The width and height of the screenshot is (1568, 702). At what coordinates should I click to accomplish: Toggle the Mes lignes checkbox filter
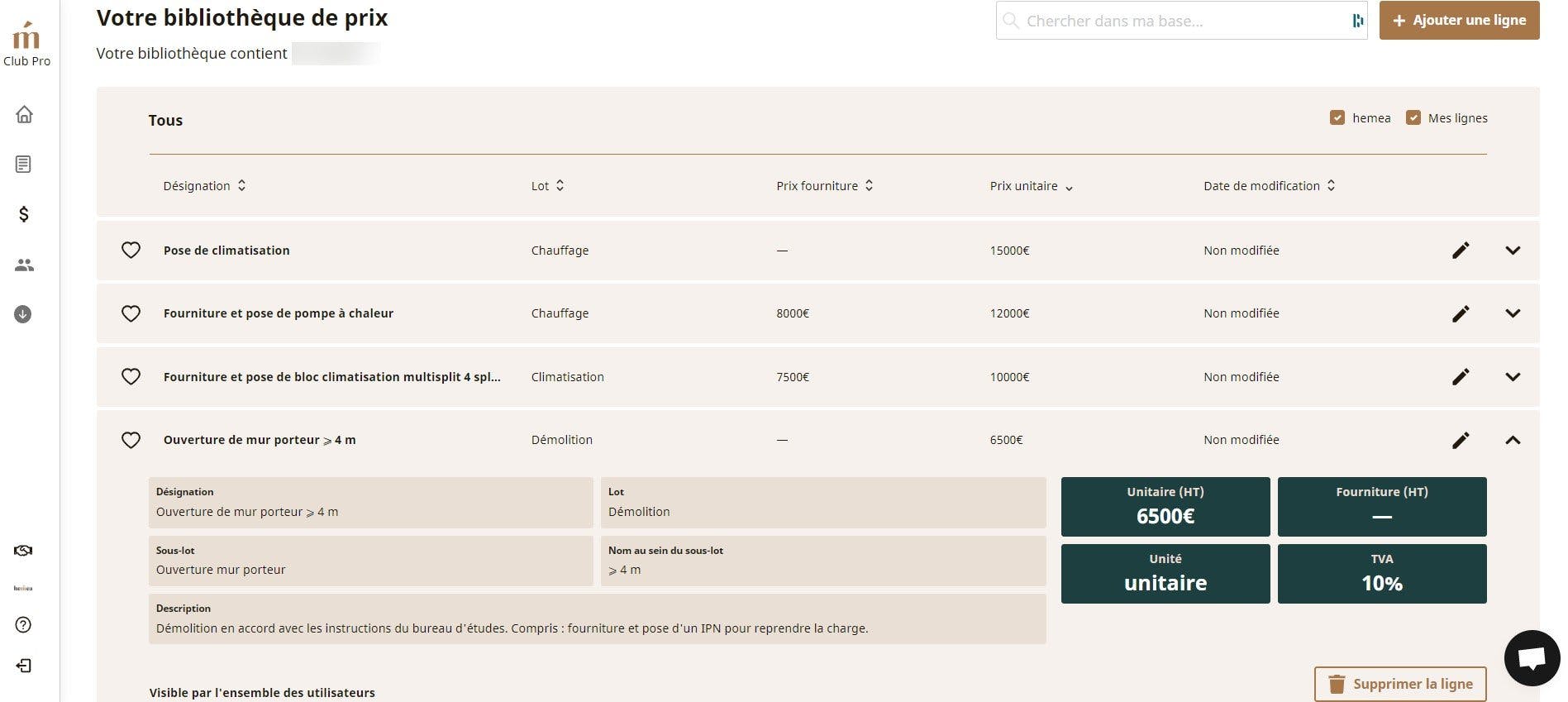point(1413,118)
